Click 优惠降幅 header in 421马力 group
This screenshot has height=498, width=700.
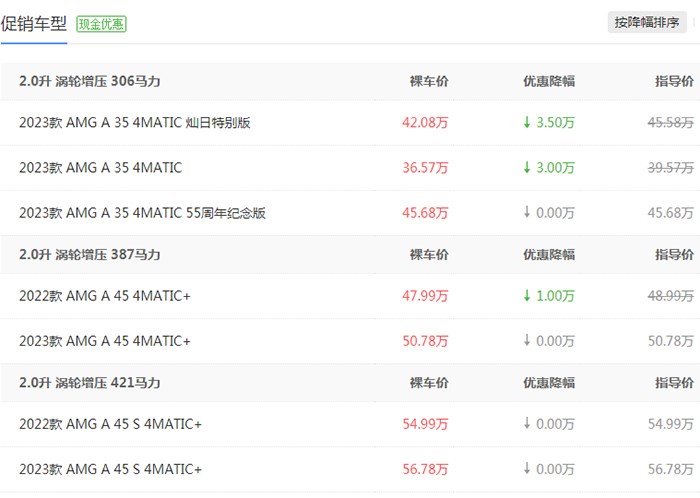click(x=549, y=382)
